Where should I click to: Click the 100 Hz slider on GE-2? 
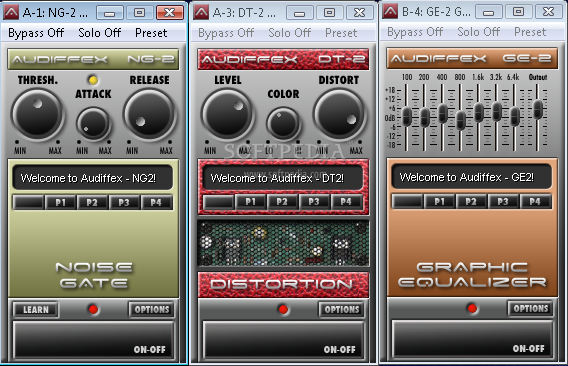[x=407, y=117]
